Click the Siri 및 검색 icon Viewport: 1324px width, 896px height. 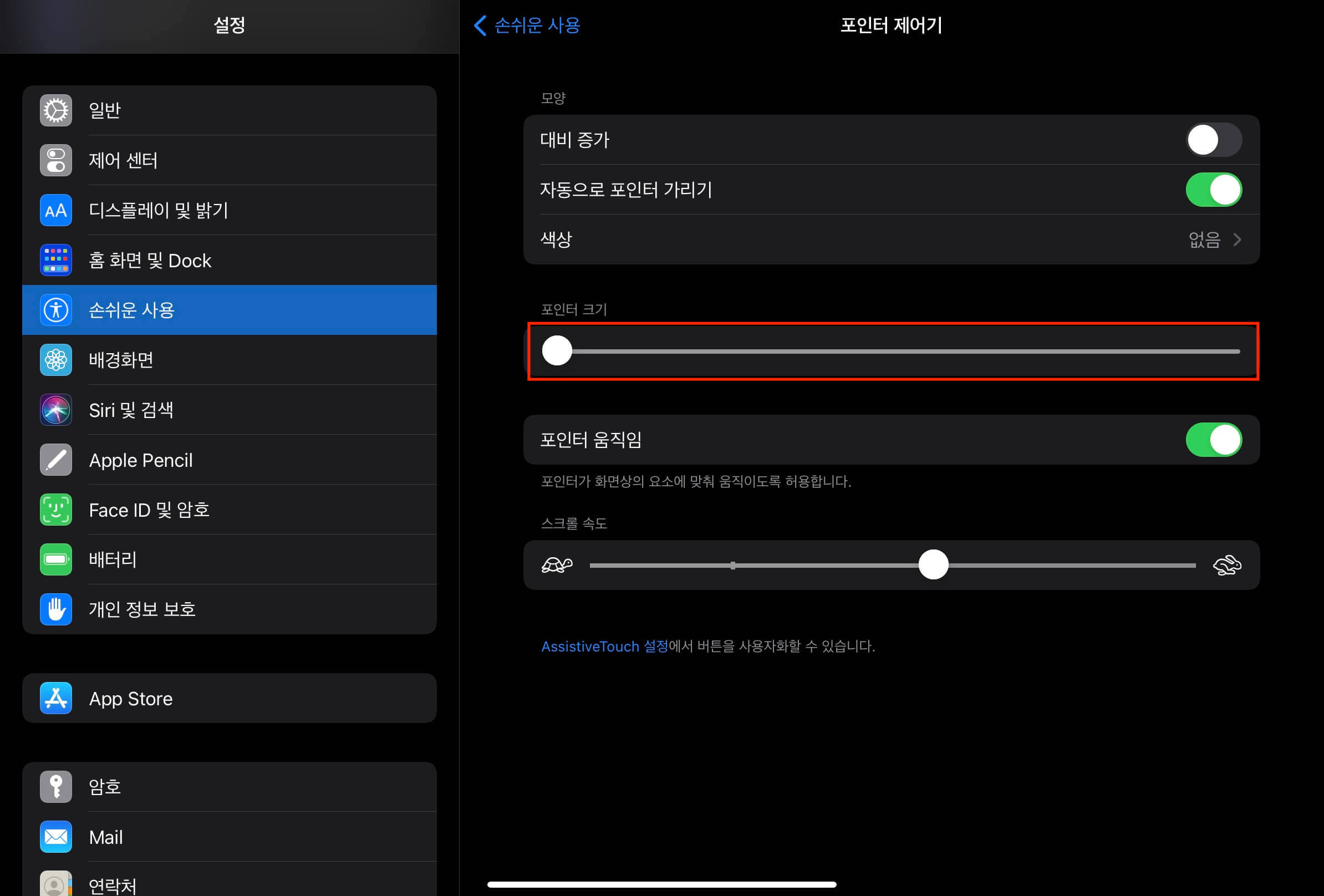point(56,410)
